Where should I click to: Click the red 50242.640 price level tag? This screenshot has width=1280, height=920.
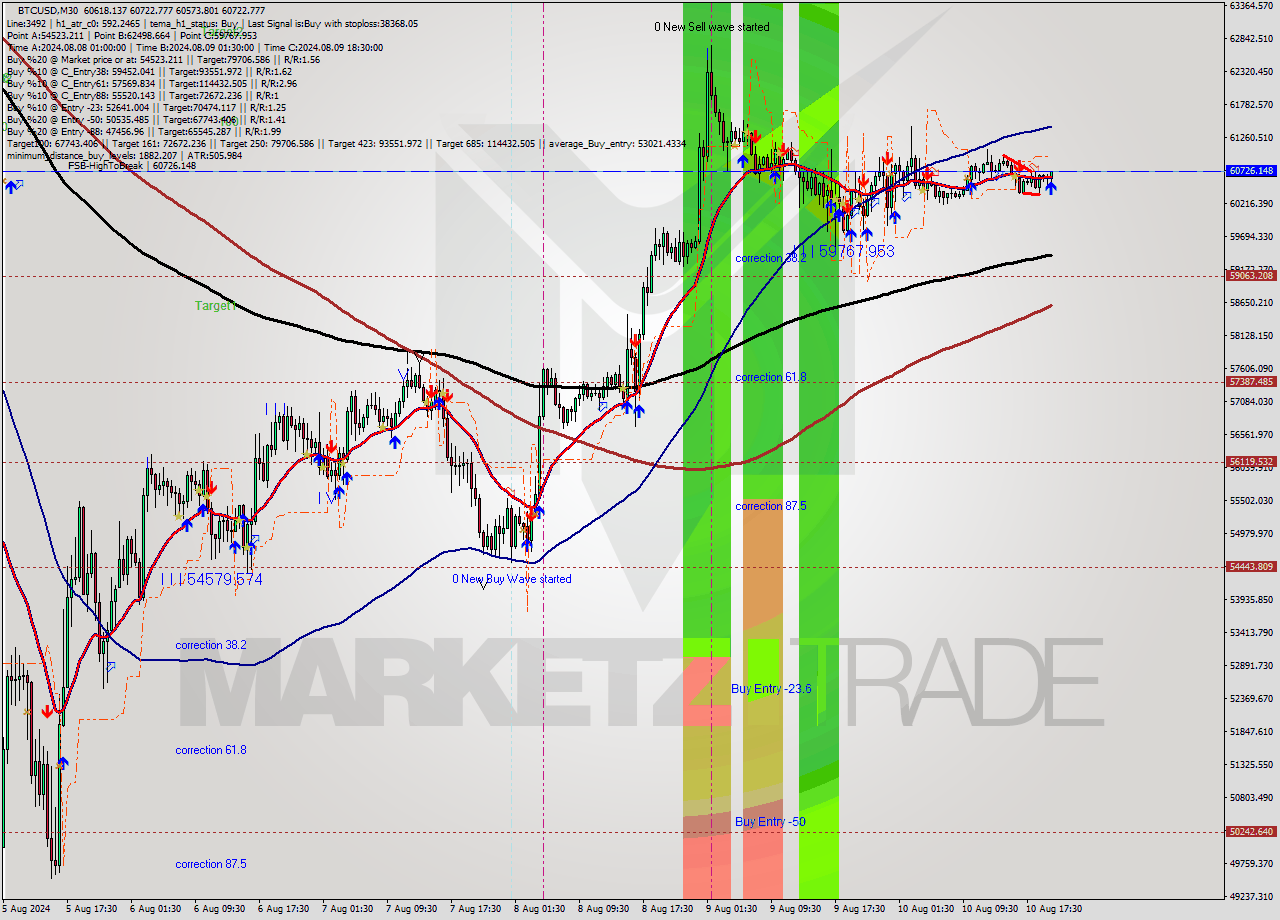(x=1251, y=831)
